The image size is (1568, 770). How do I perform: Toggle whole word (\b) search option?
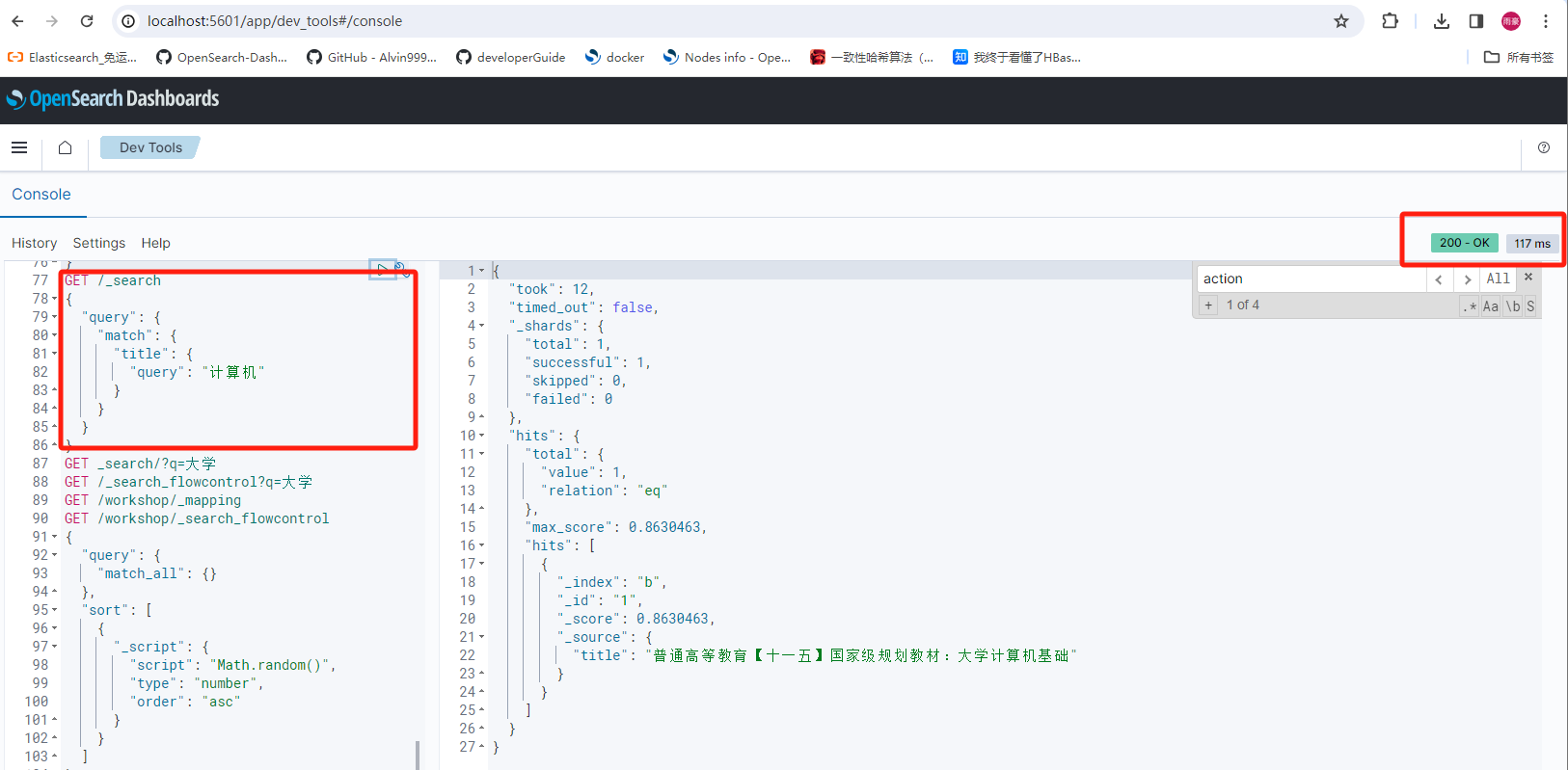pyautogui.click(x=1513, y=306)
